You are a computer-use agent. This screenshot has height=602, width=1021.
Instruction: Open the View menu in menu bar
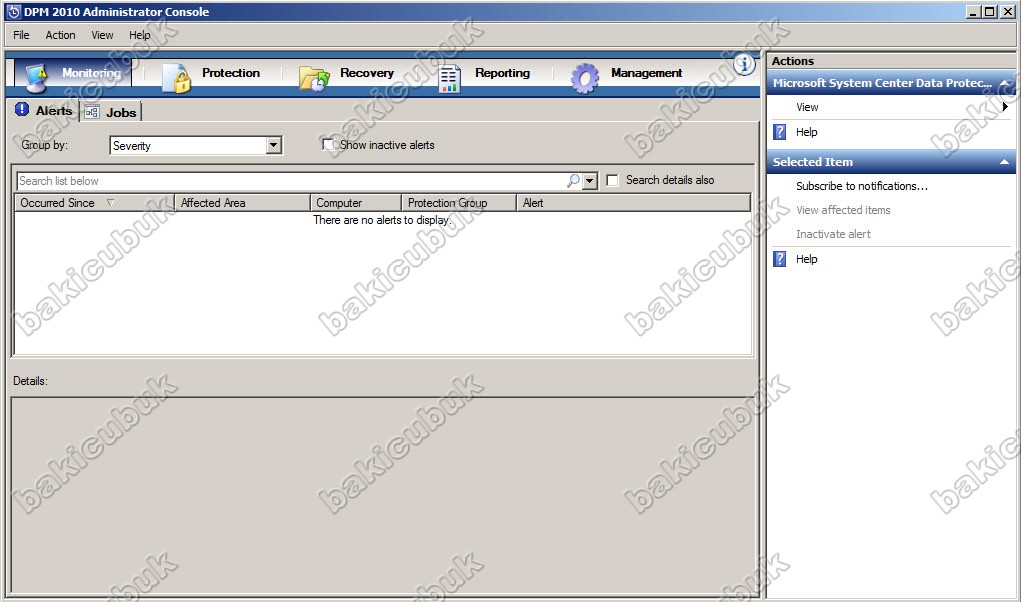point(102,35)
